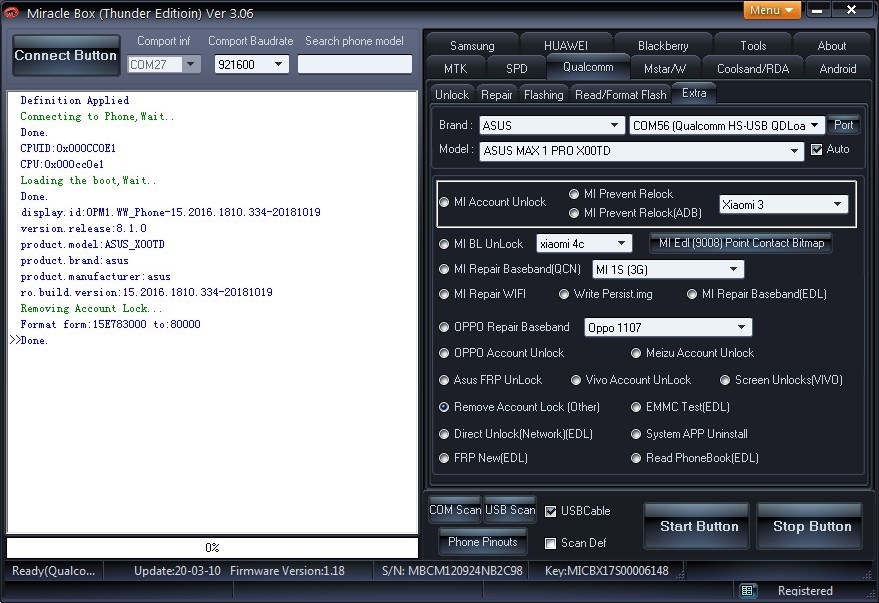Image resolution: width=879 pixels, height=603 pixels.
Task: Select the Extra sub-tab
Action: [x=694, y=93]
